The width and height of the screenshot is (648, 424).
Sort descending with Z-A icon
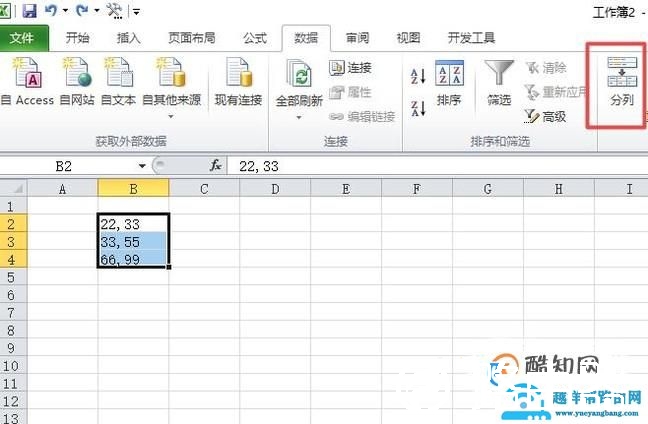coord(418,108)
